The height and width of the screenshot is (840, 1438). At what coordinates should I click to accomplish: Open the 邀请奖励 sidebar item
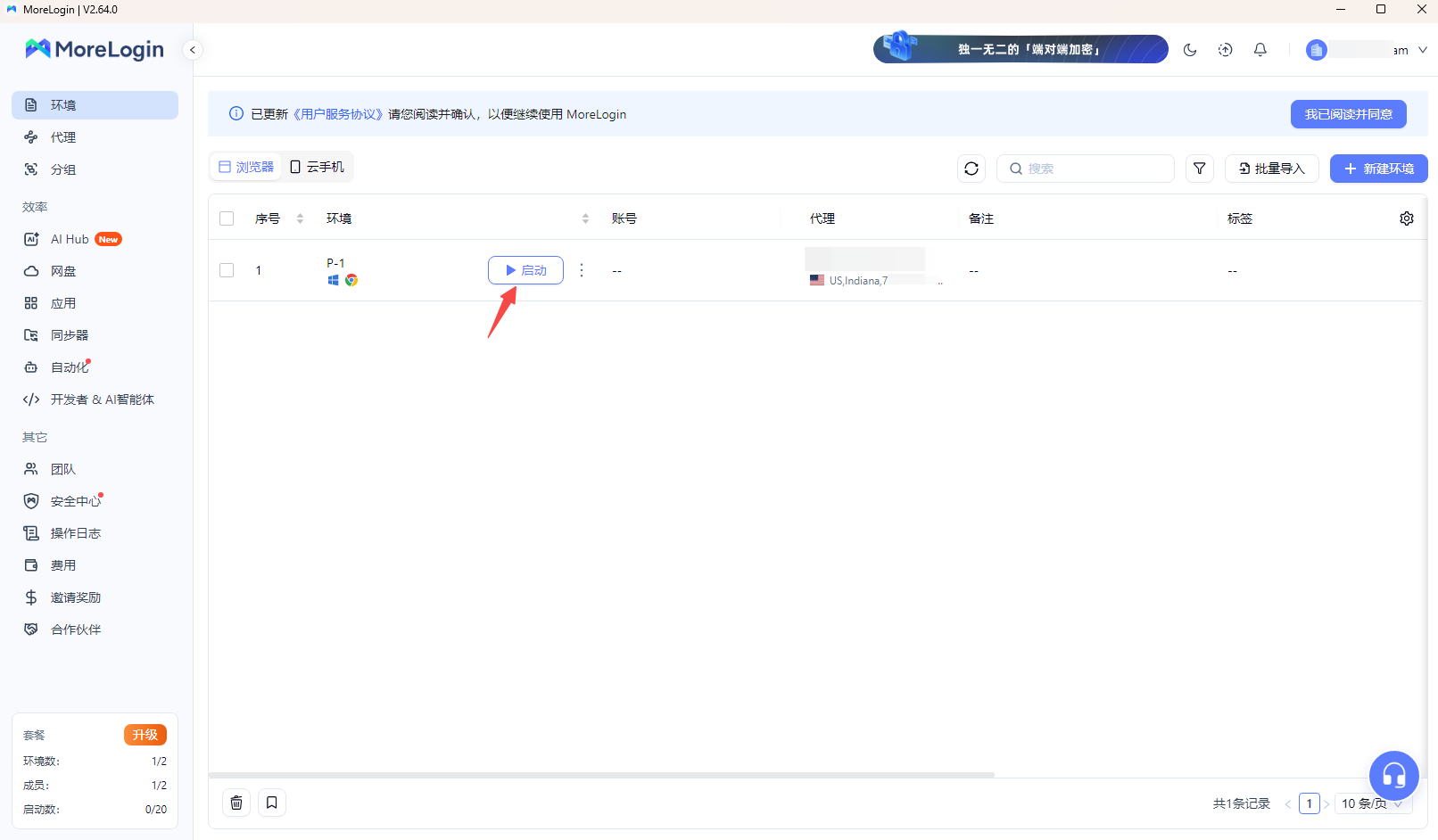(95, 597)
